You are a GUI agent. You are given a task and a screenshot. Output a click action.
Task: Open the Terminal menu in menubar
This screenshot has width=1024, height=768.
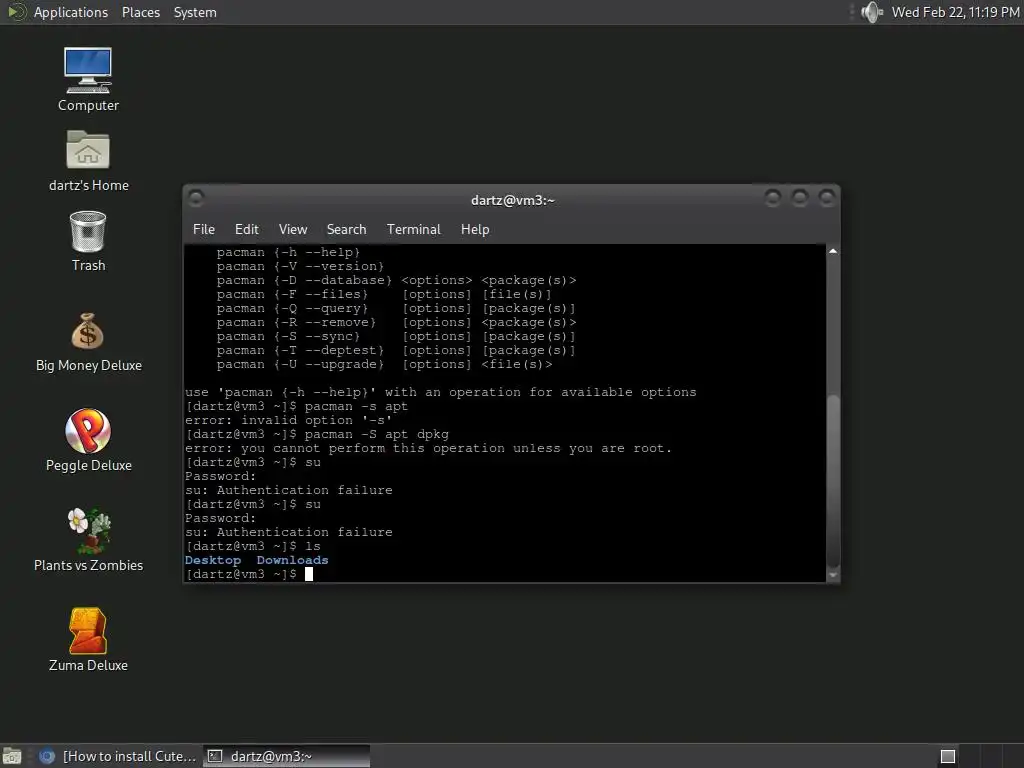(x=413, y=229)
